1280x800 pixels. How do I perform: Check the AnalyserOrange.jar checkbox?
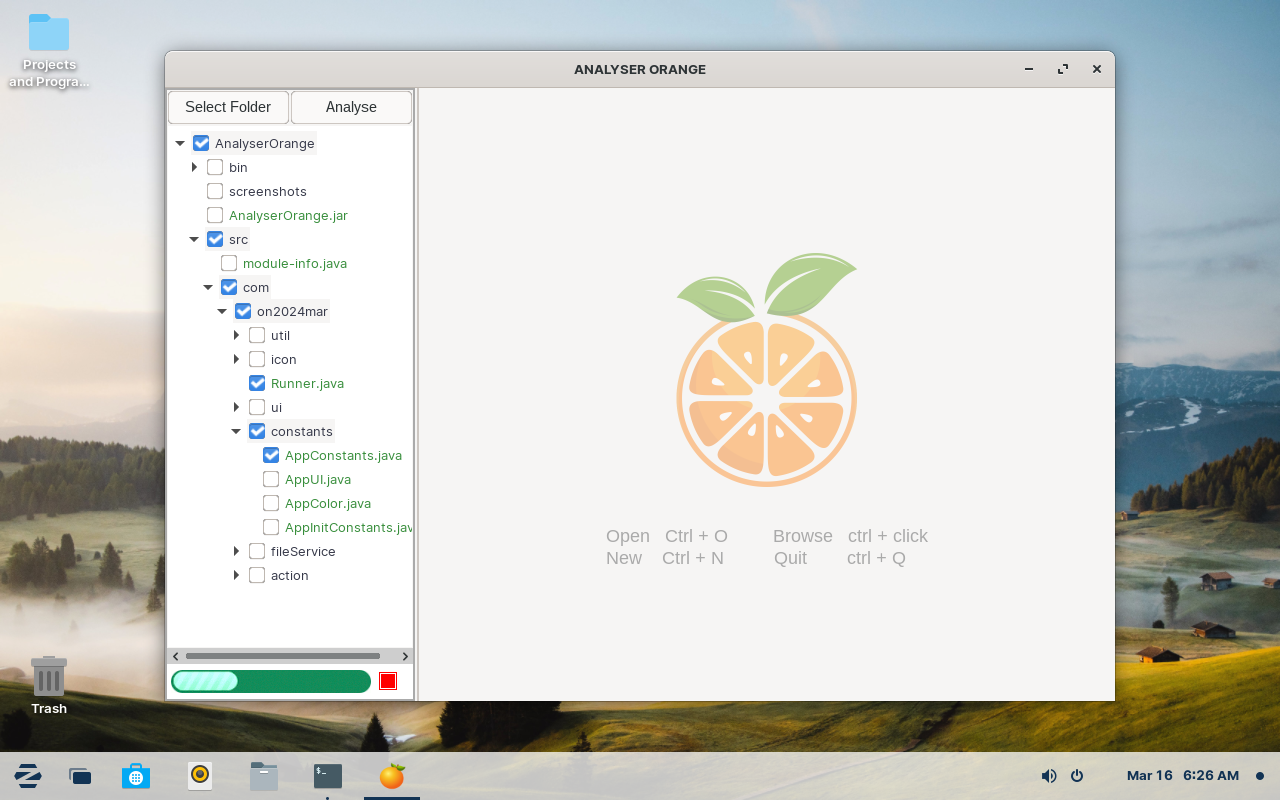point(215,215)
